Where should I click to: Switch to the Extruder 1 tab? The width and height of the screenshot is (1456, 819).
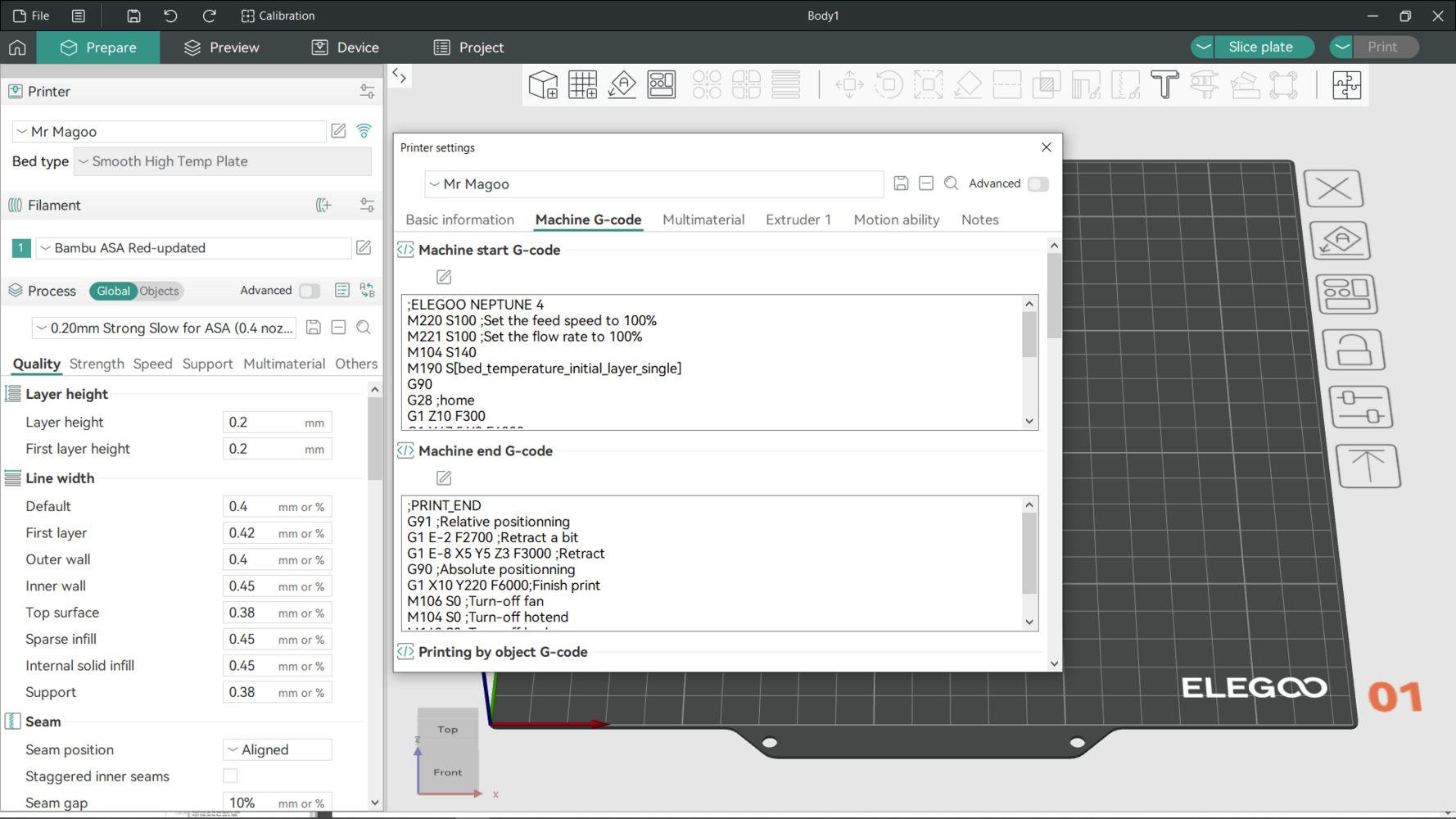(x=798, y=219)
